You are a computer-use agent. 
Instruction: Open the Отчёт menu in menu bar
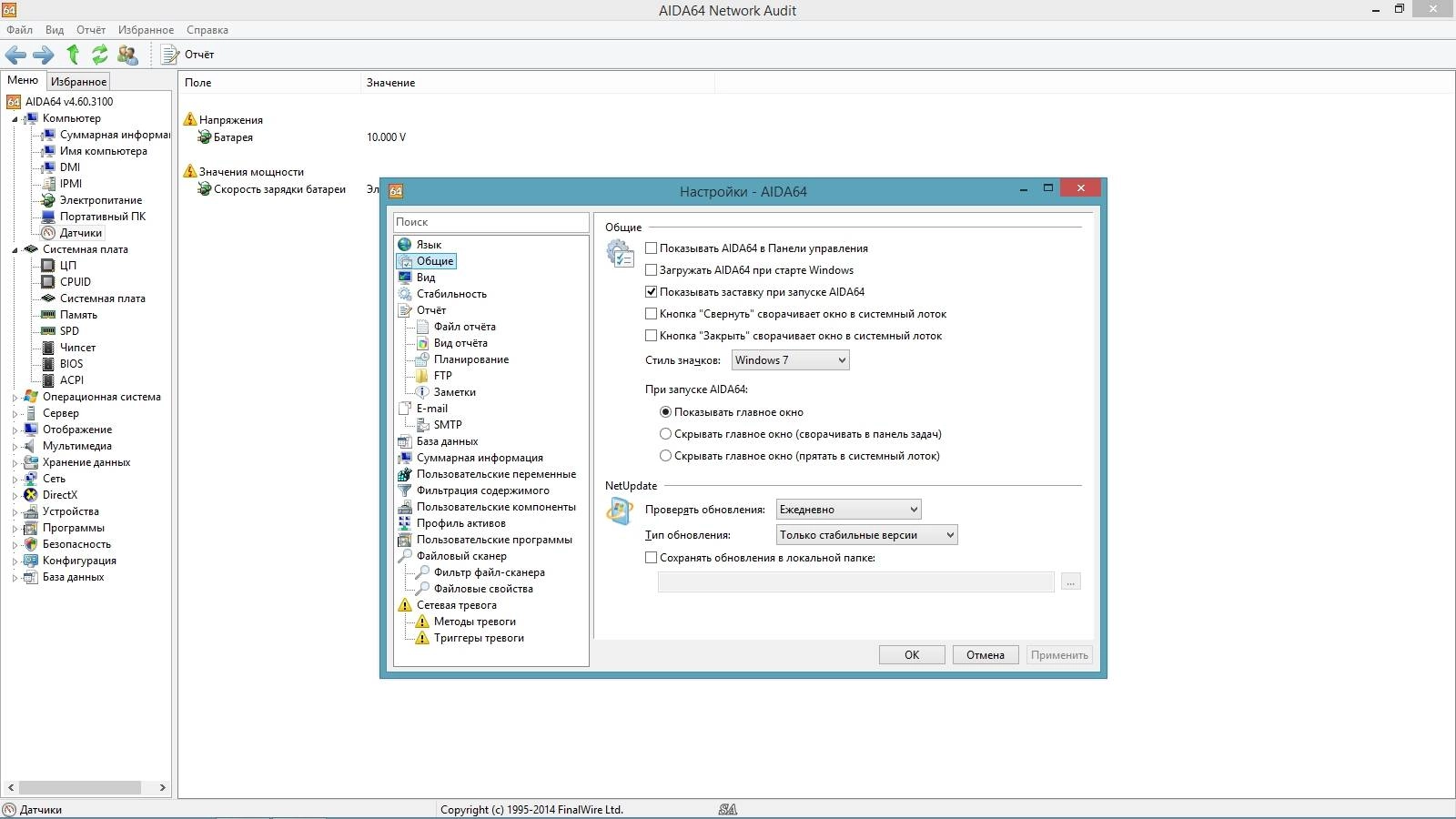91,30
